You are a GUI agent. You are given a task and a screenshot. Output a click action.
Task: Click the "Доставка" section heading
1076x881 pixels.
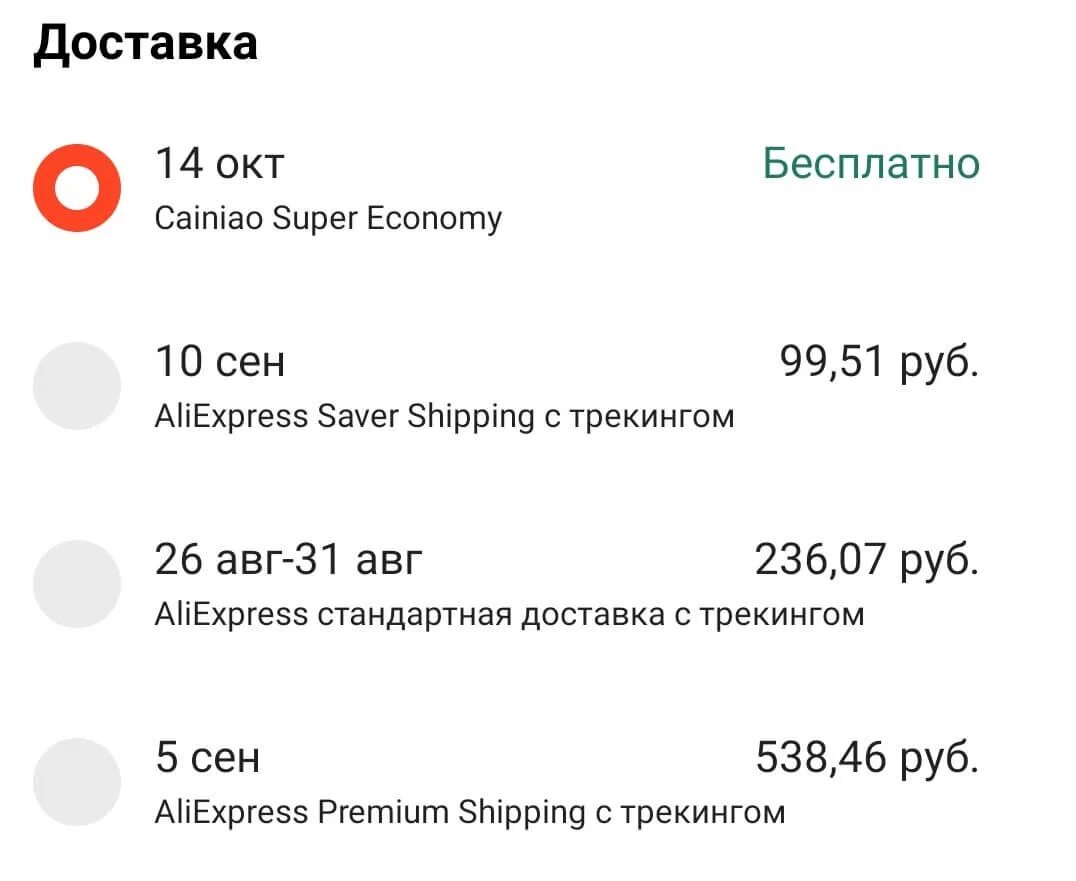tap(145, 44)
